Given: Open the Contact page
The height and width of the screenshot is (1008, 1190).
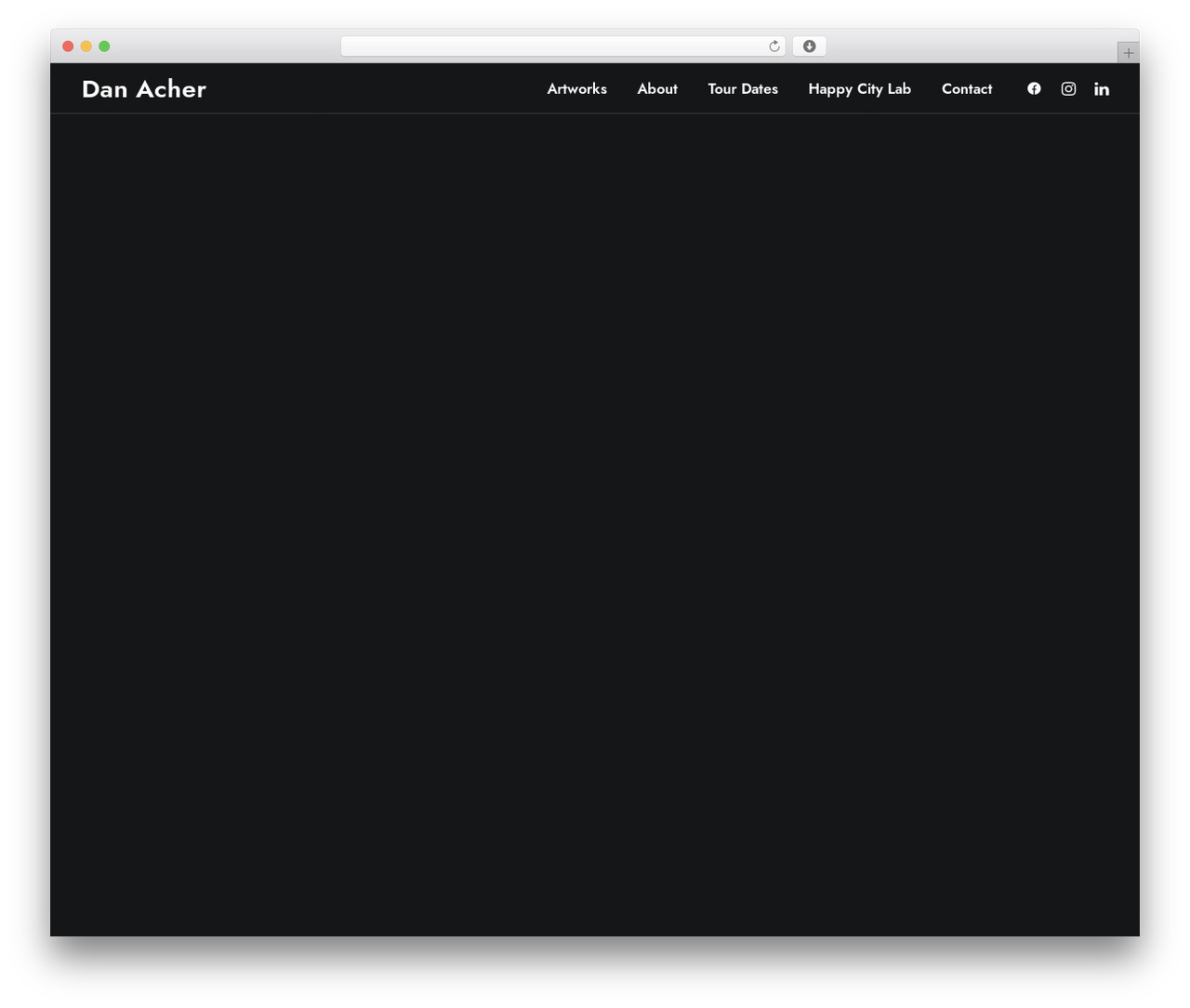Looking at the screenshot, I should click(x=967, y=88).
